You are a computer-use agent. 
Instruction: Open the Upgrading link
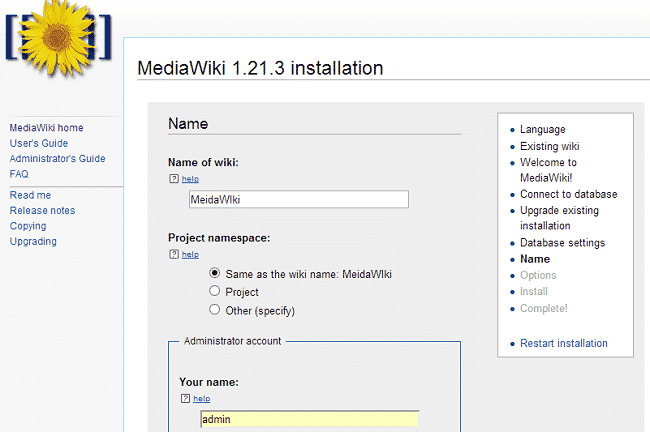coord(33,241)
